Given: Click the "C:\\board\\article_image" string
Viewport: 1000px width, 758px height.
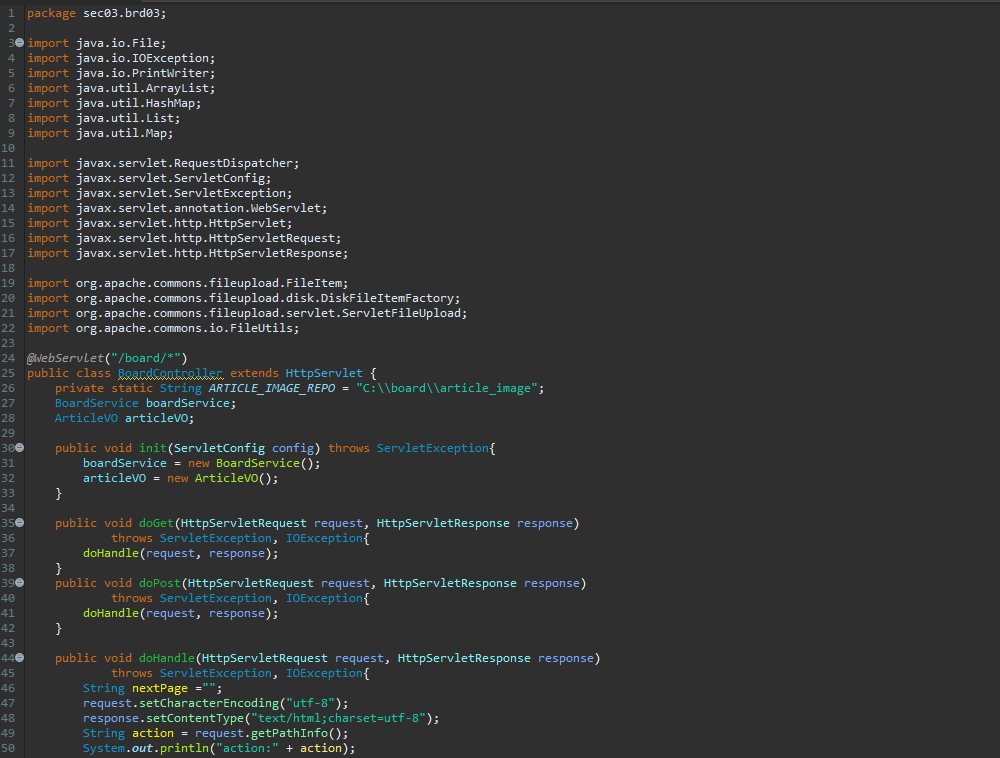Looking at the screenshot, I should pos(447,388).
